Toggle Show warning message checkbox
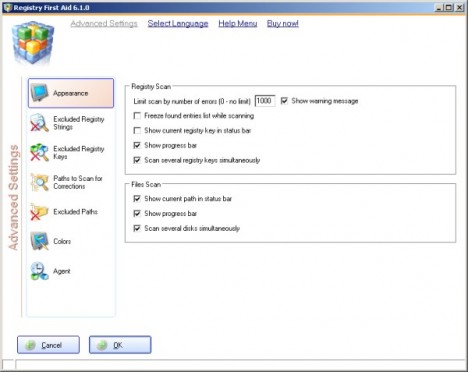The height and width of the screenshot is (372, 468). (284, 101)
